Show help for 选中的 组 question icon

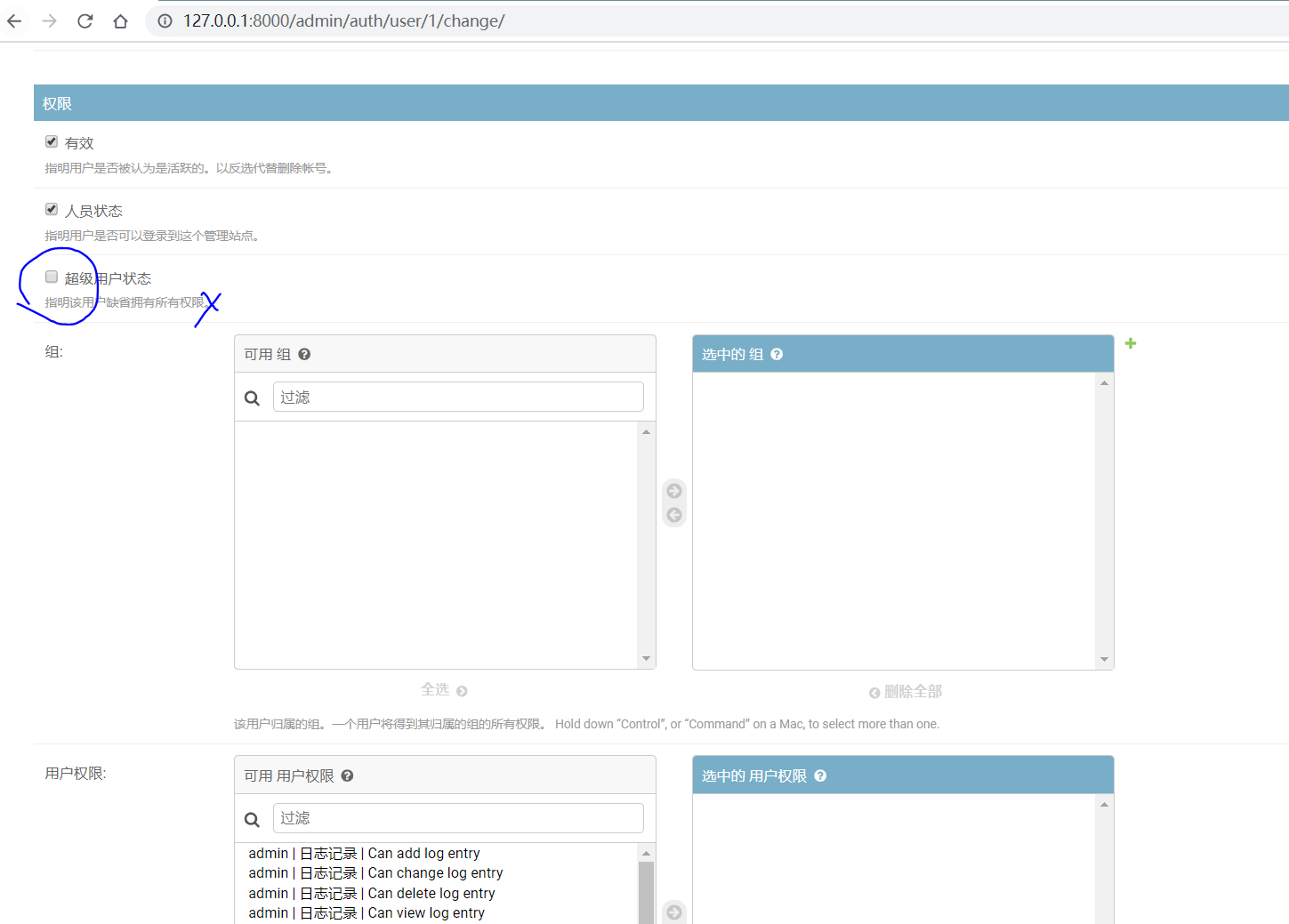tap(777, 354)
